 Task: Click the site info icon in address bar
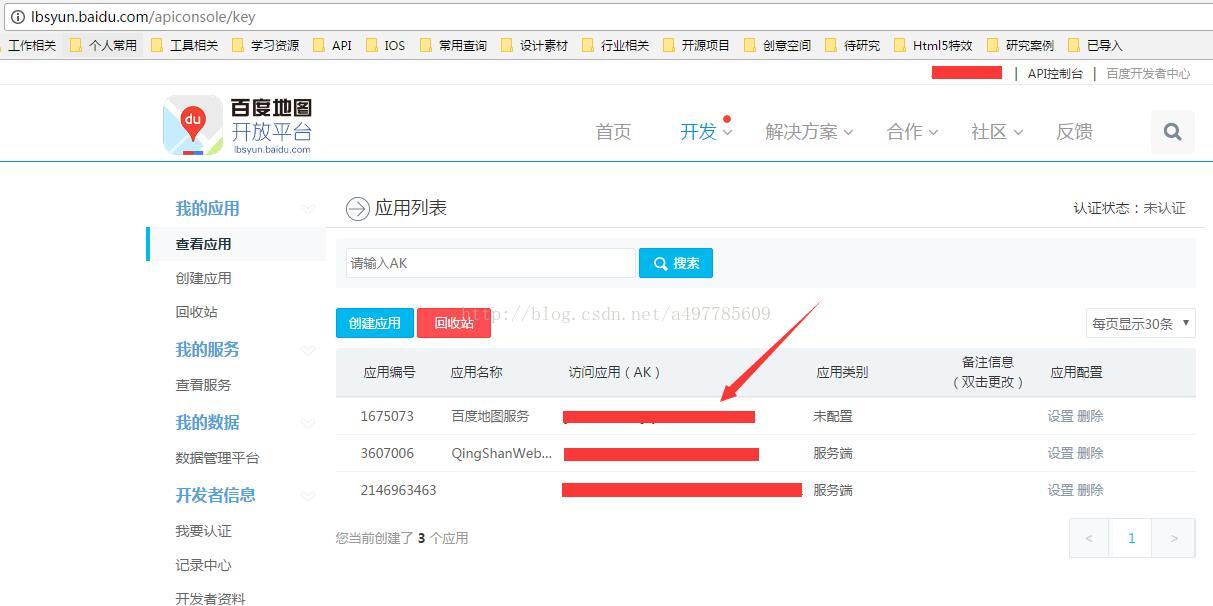[17, 17]
